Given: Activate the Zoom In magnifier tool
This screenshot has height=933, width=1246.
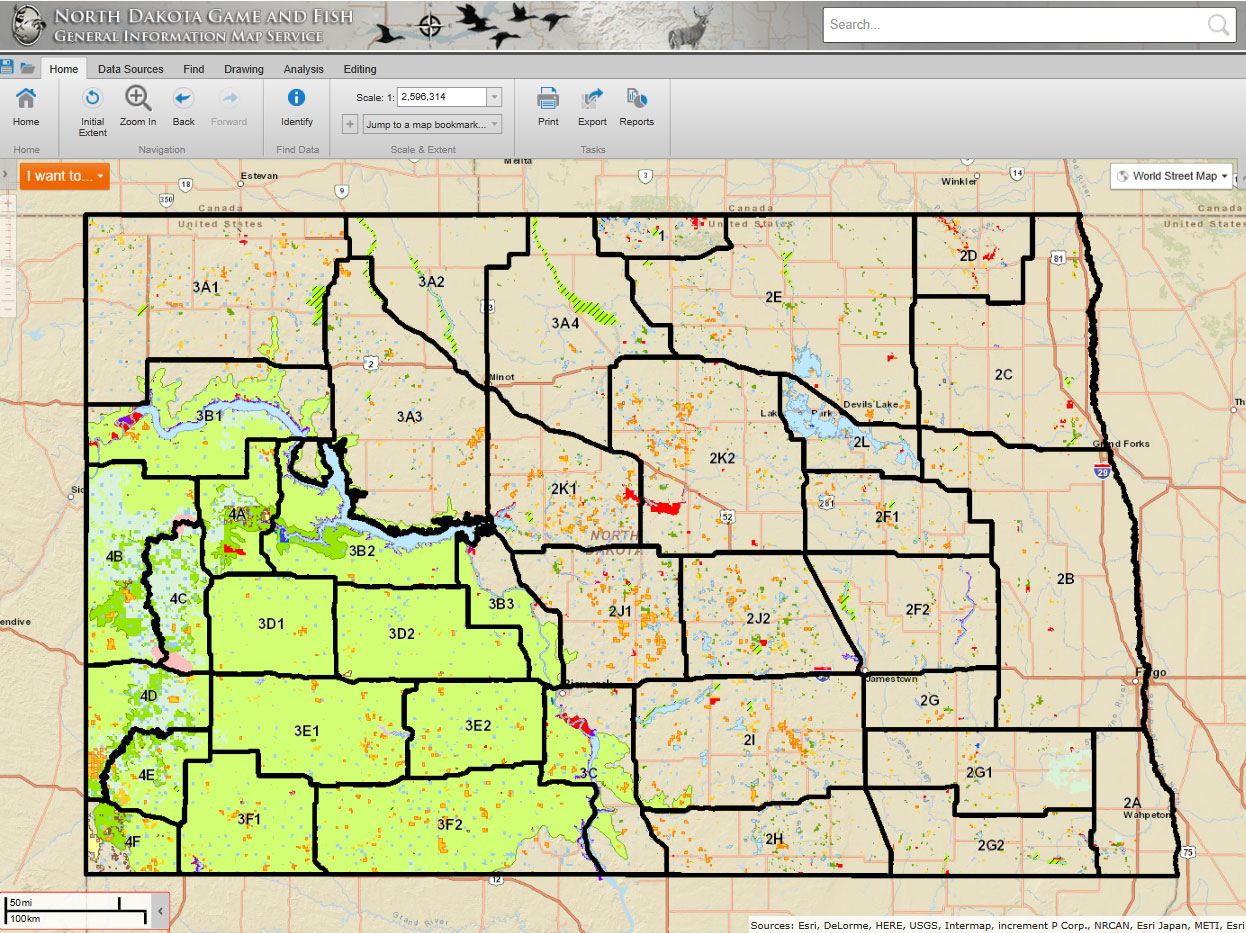Looking at the screenshot, I should click(x=138, y=97).
